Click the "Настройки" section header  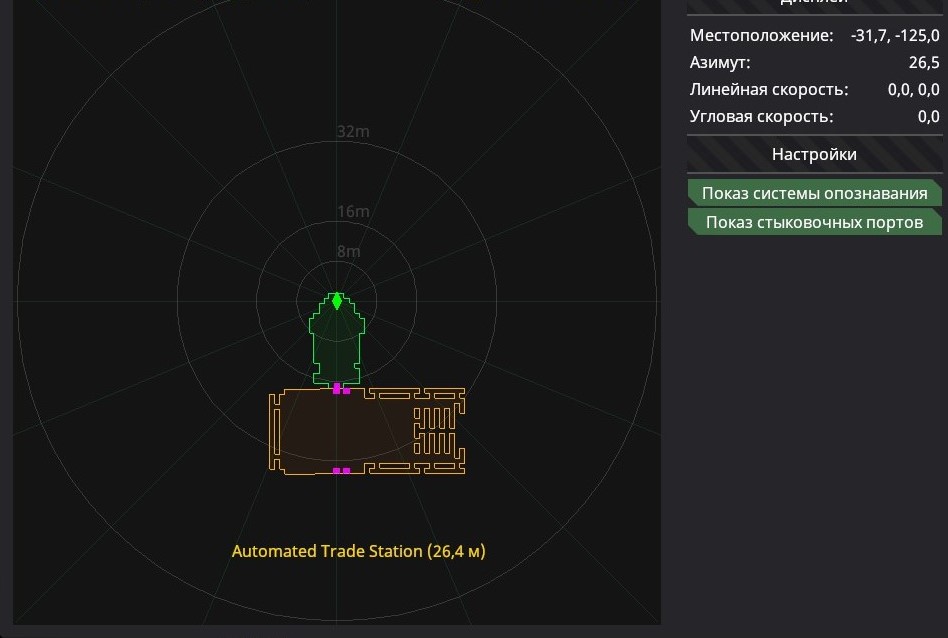pyautogui.click(x=814, y=155)
